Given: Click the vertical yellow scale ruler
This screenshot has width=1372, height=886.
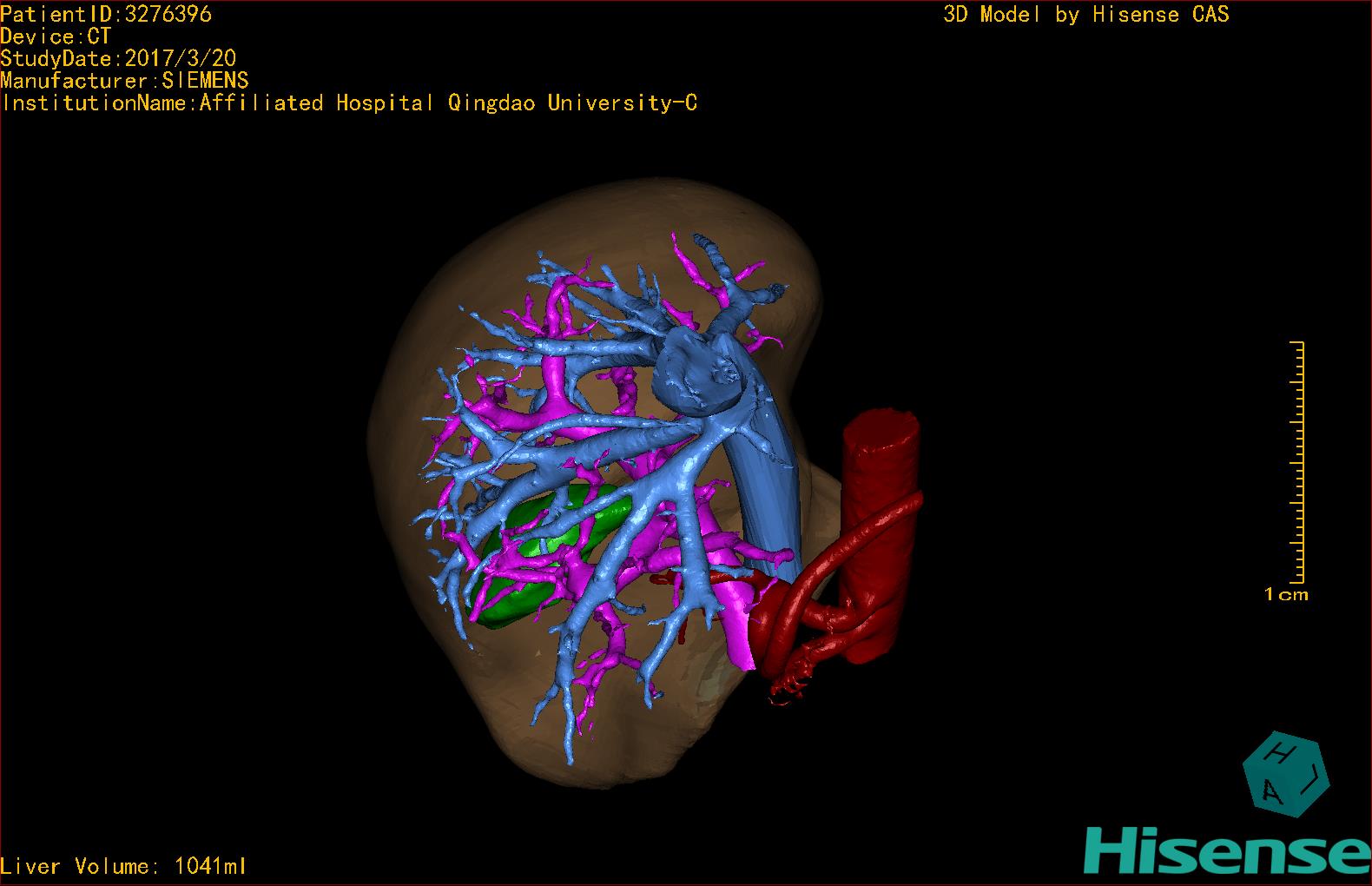Looking at the screenshot, I should pyautogui.click(x=1297, y=462).
